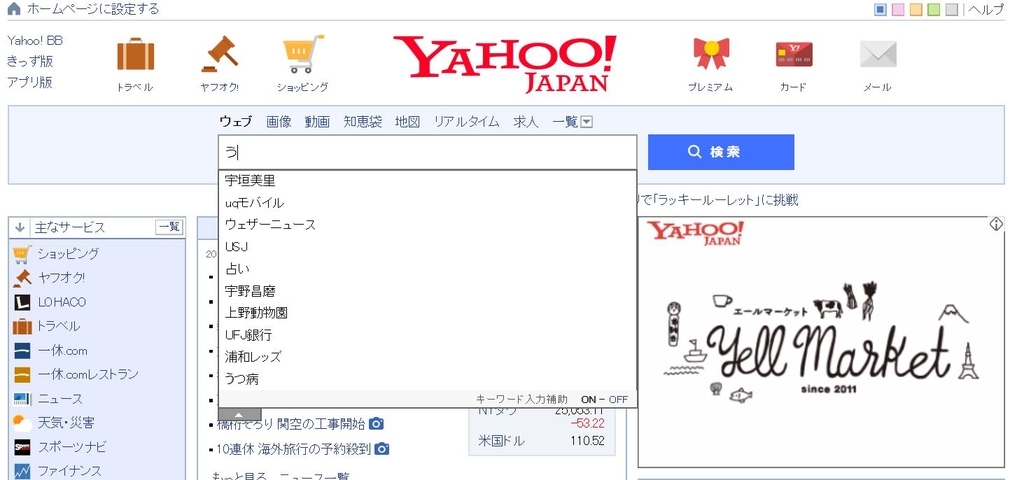1024x480 pixels.
Task: Choose suggestion uqモバイル
Action: click(427, 202)
